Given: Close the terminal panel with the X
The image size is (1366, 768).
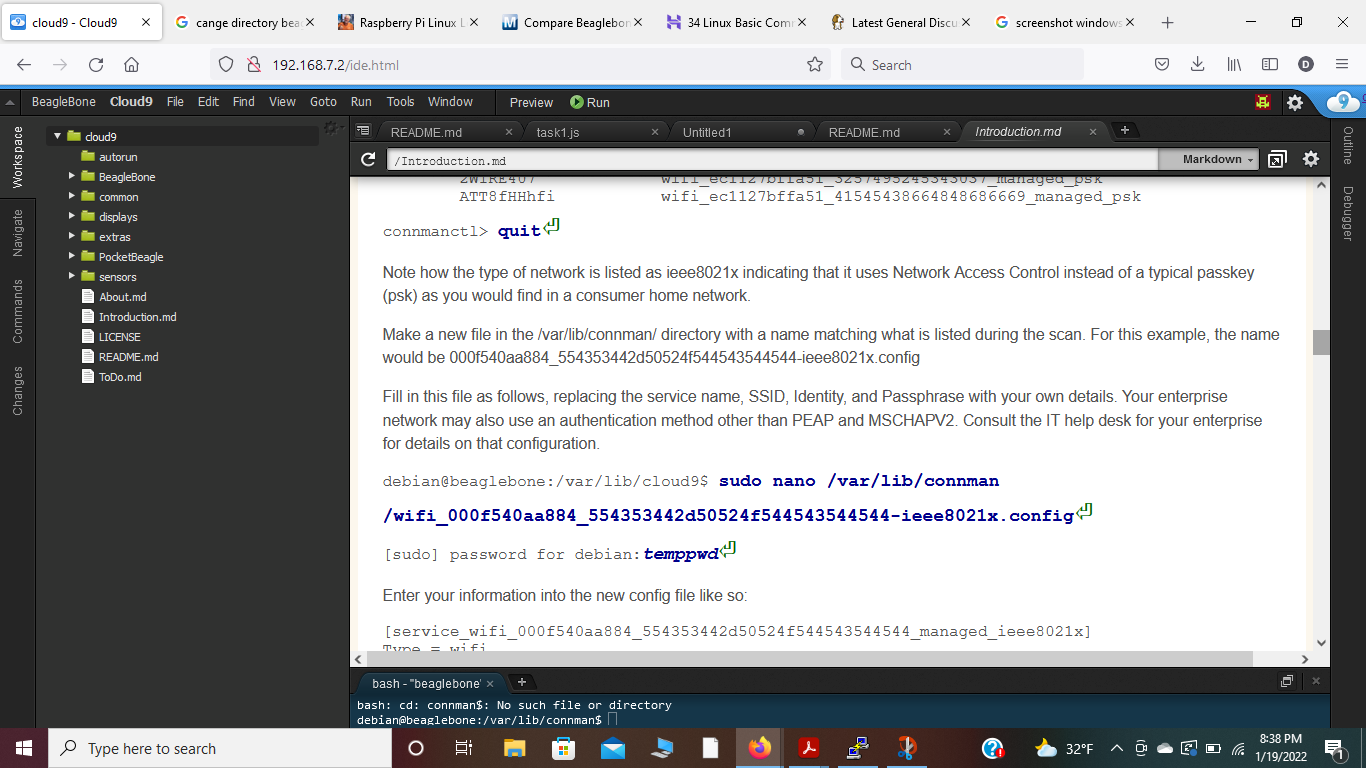Looking at the screenshot, I should pos(1314,681).
